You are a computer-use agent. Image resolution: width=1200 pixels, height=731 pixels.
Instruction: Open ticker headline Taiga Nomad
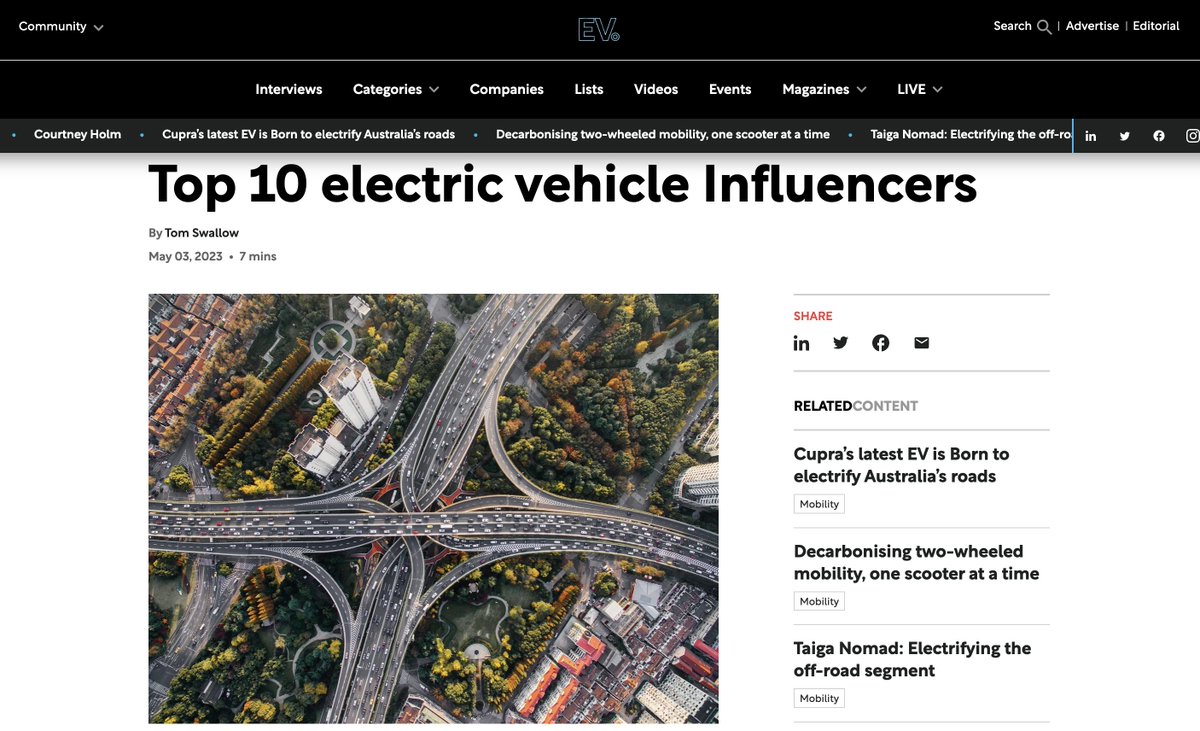coord(972,134)
